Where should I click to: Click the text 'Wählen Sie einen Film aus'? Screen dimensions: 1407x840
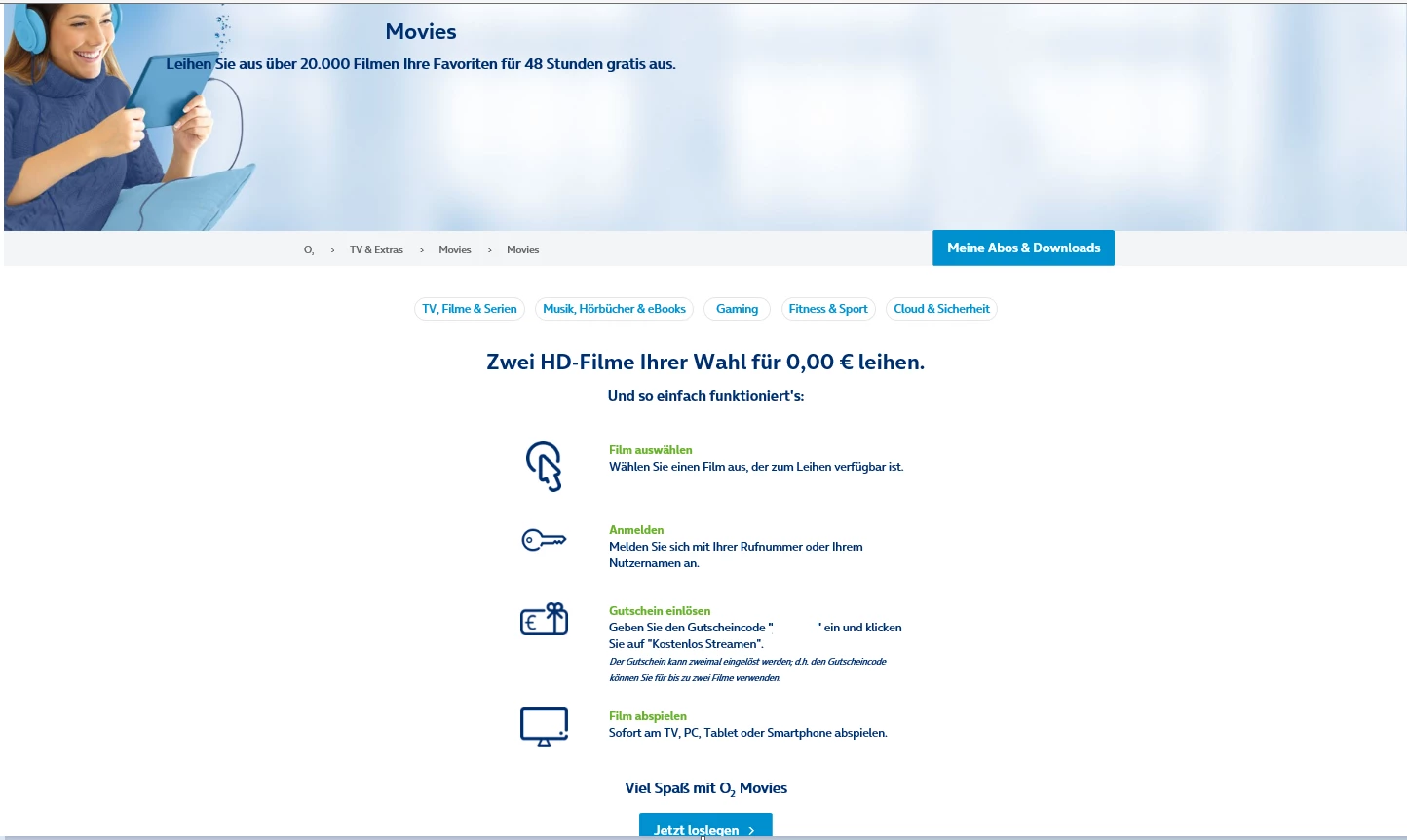[756, 467]
